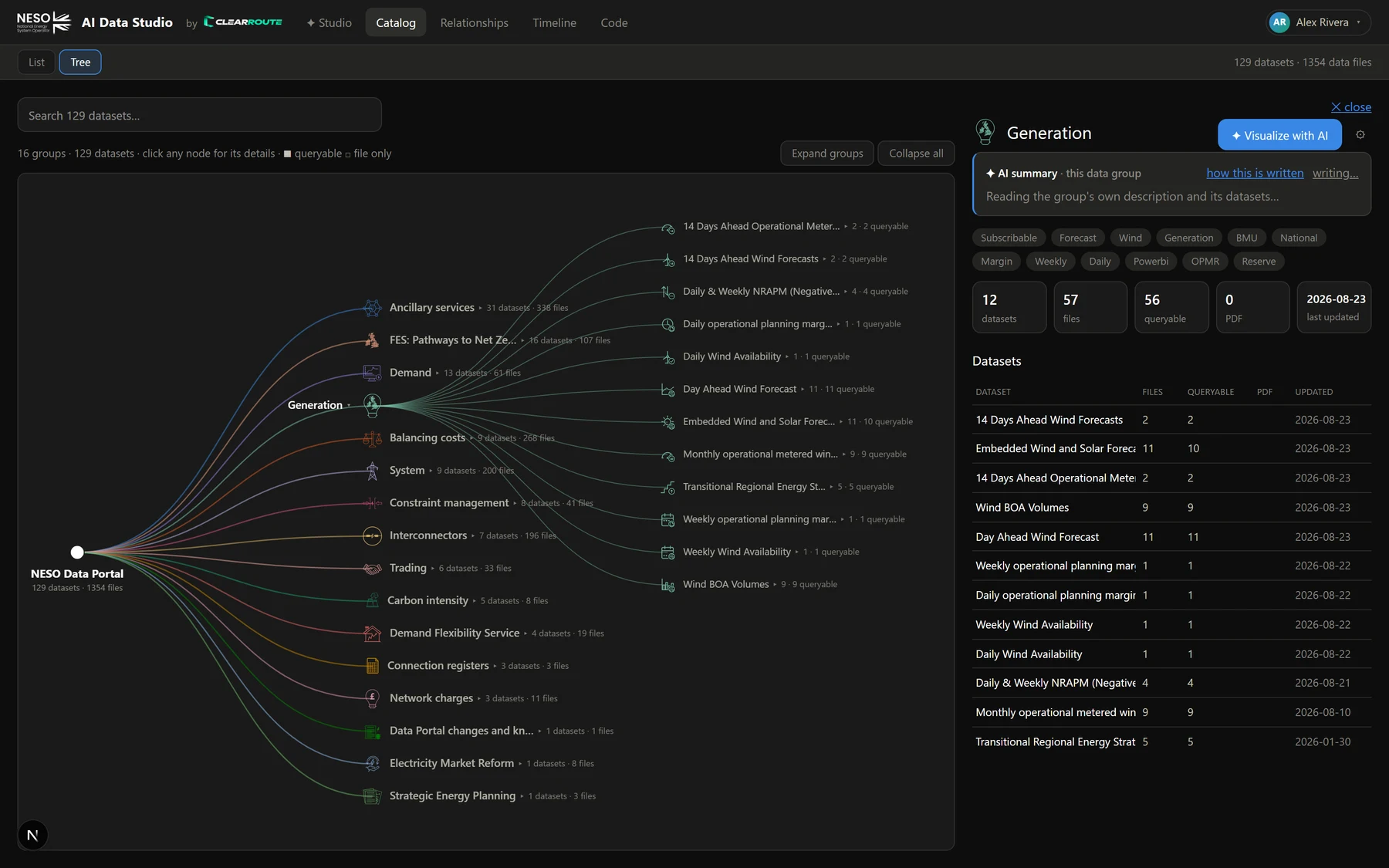Image resolution: width=1389 pixels, height=868 pixels.
Task: Toggle the Margin tag chip
Action: 996,262
